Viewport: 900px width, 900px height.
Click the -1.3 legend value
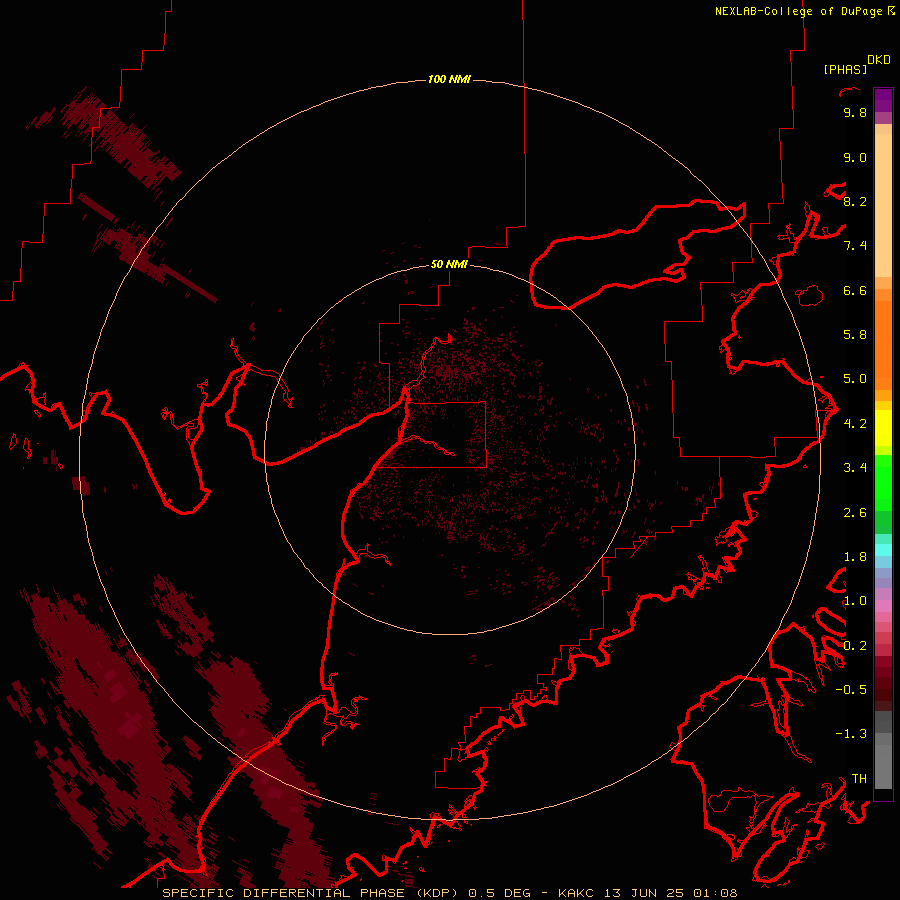tap(851, 734)
